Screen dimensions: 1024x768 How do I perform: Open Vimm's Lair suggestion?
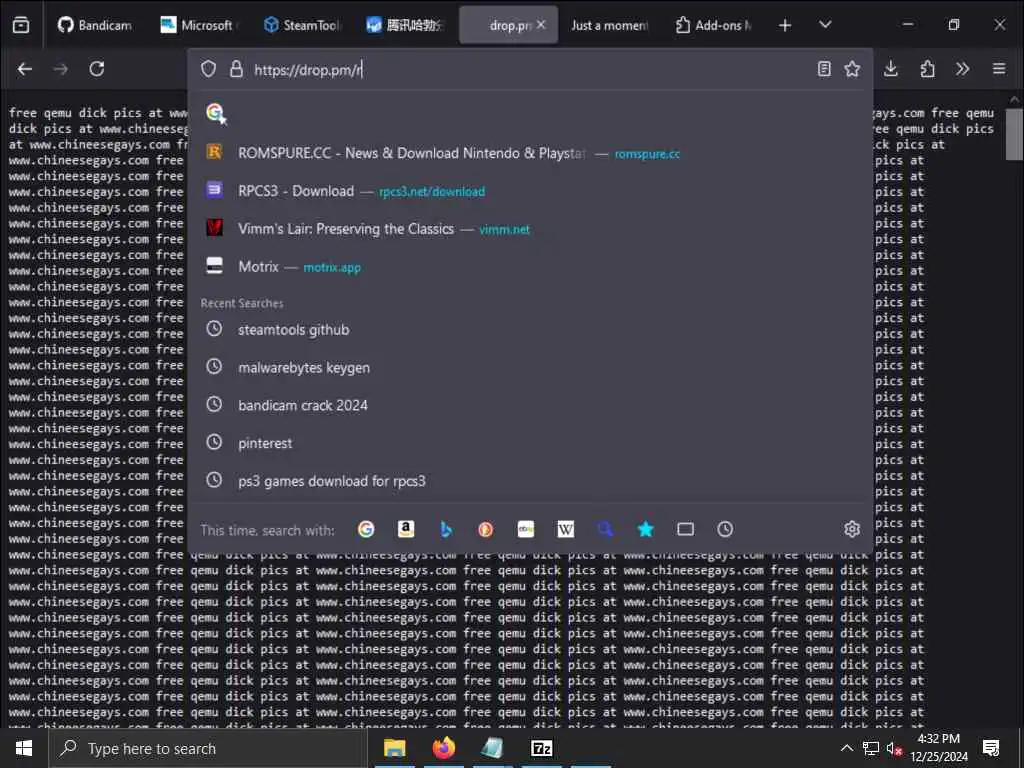click(x=530, y=229)
